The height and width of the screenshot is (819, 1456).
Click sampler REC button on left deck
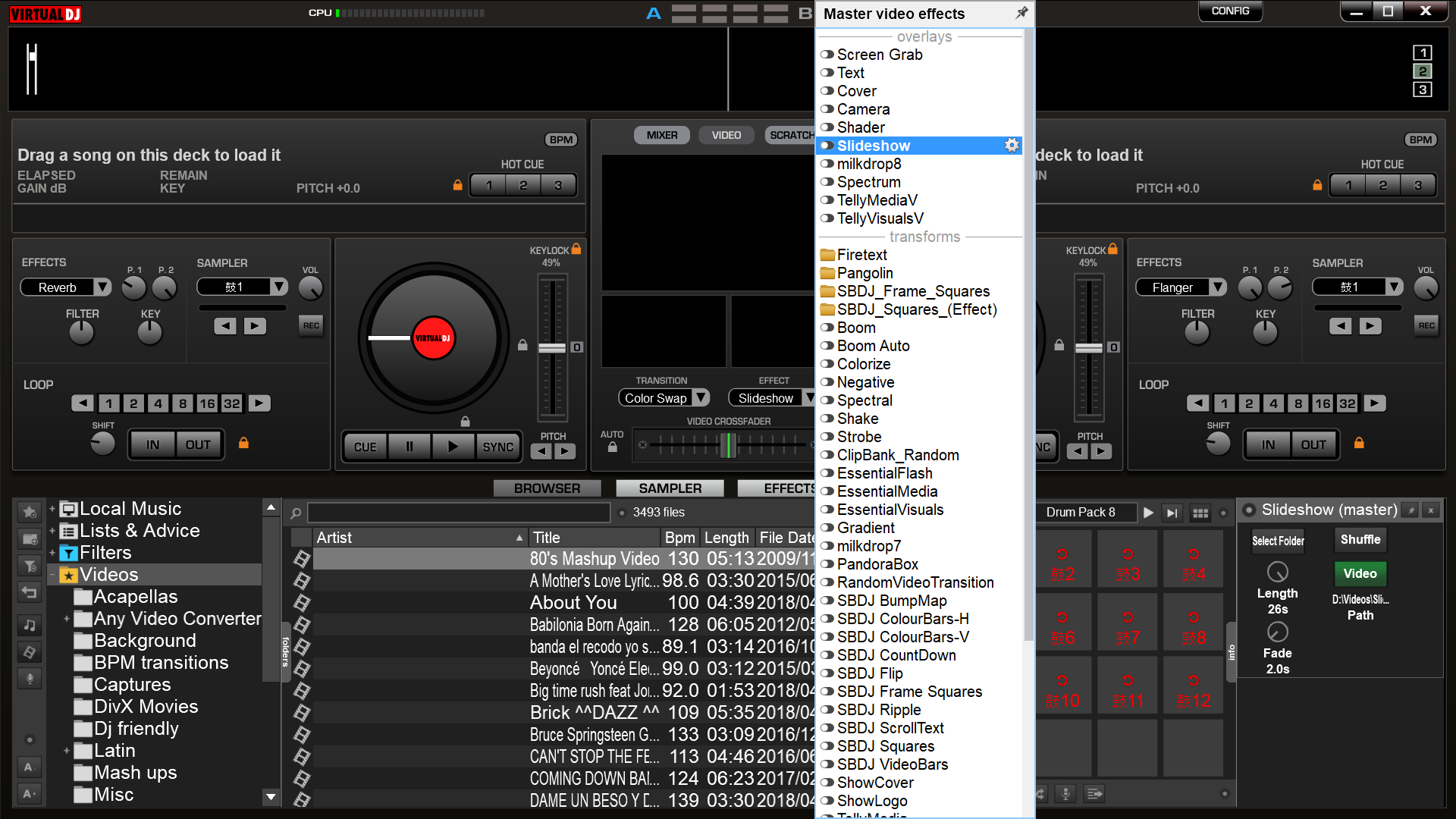coord(311,325)
